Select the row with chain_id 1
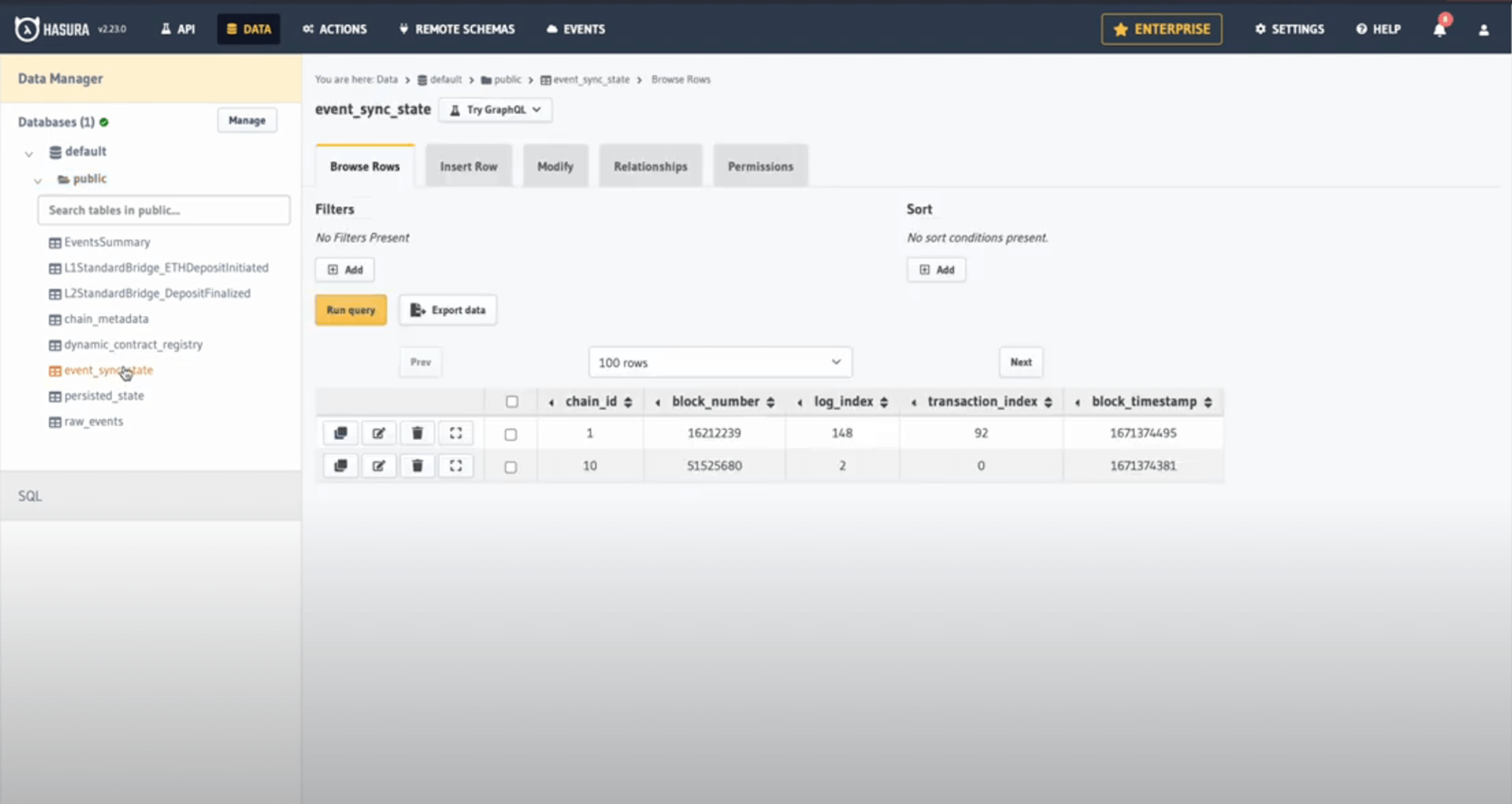Image resolution: width=1512 pixels, height=804 pixels. point(510,433)
